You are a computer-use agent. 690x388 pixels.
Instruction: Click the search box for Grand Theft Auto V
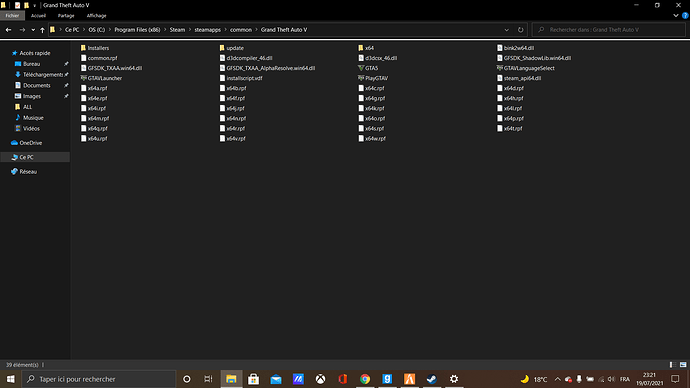(x=609, y=30)
